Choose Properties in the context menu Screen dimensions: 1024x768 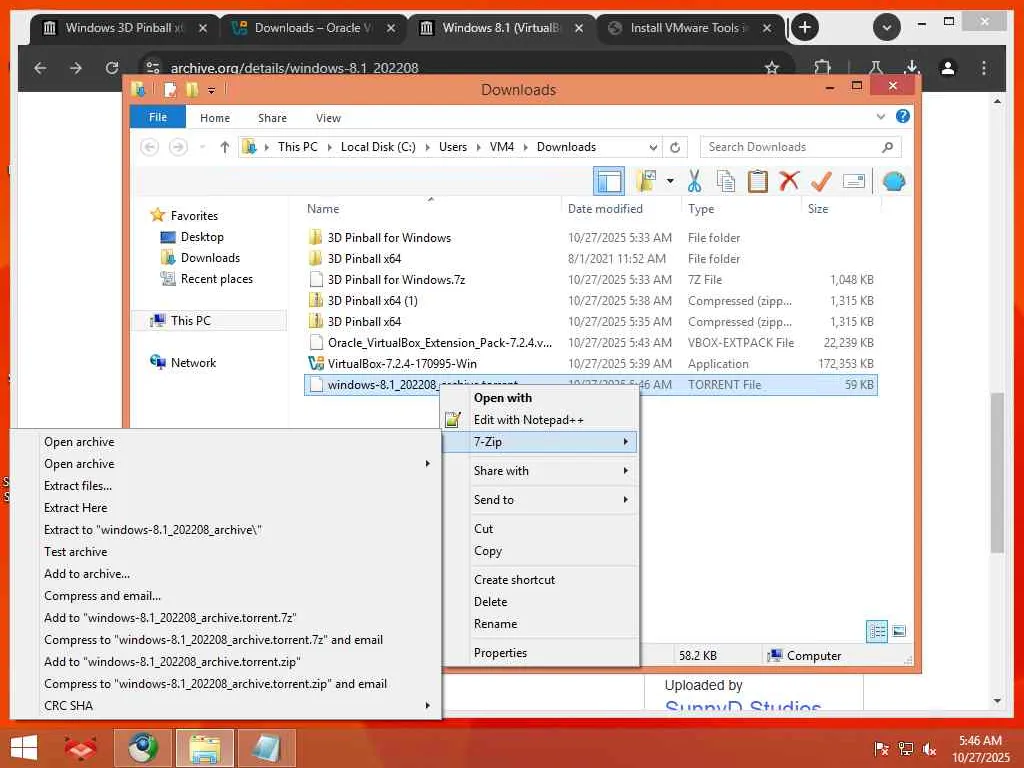541,652
